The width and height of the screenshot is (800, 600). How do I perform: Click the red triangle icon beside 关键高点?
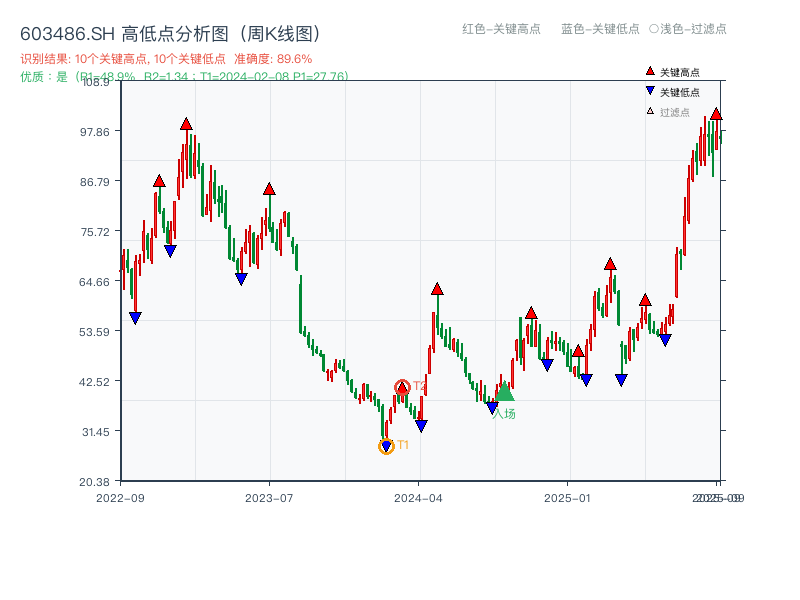[x=650, y=71]
